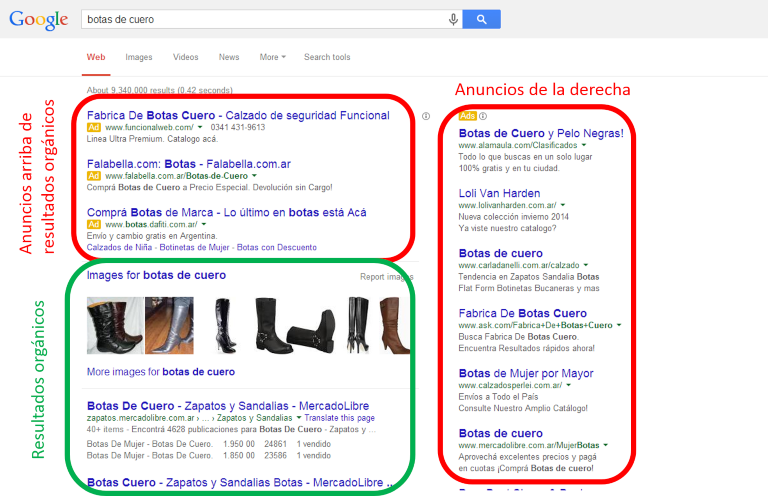Click the blue search magnifier button

[481, 19]
